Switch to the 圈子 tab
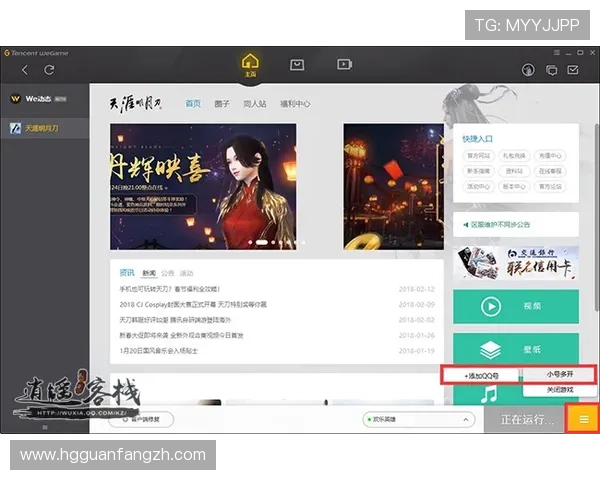The height and width of the screenshot is (480, 600). coord(222,103)
